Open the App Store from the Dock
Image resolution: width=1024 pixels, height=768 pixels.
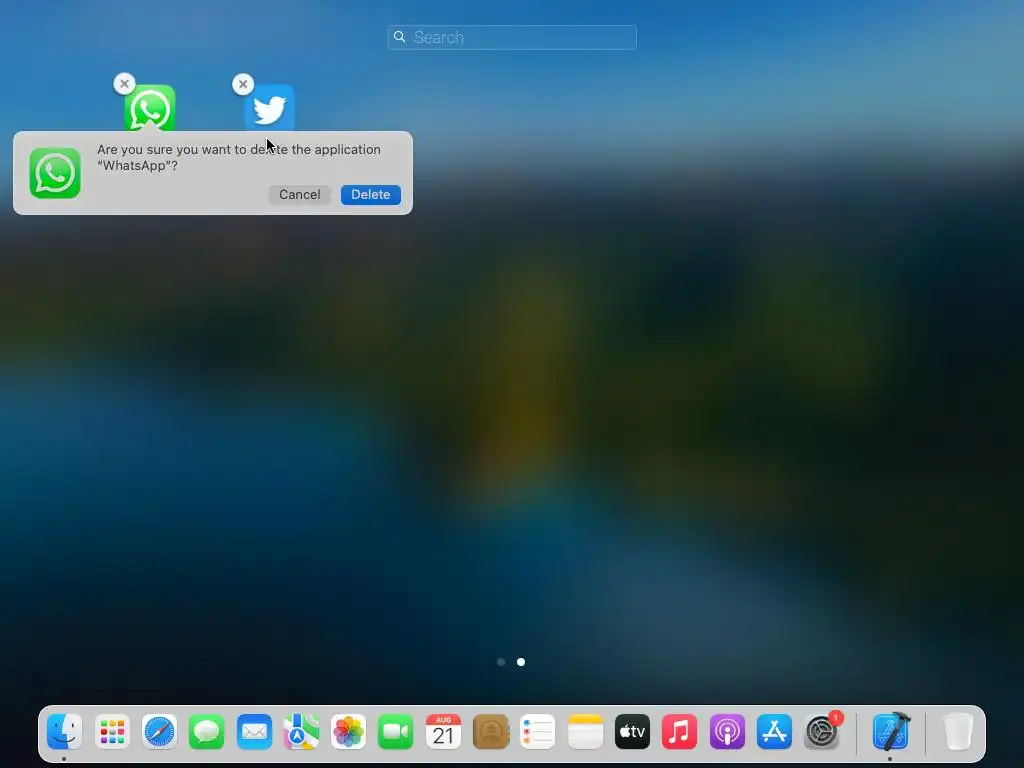(x=774, y=731)
